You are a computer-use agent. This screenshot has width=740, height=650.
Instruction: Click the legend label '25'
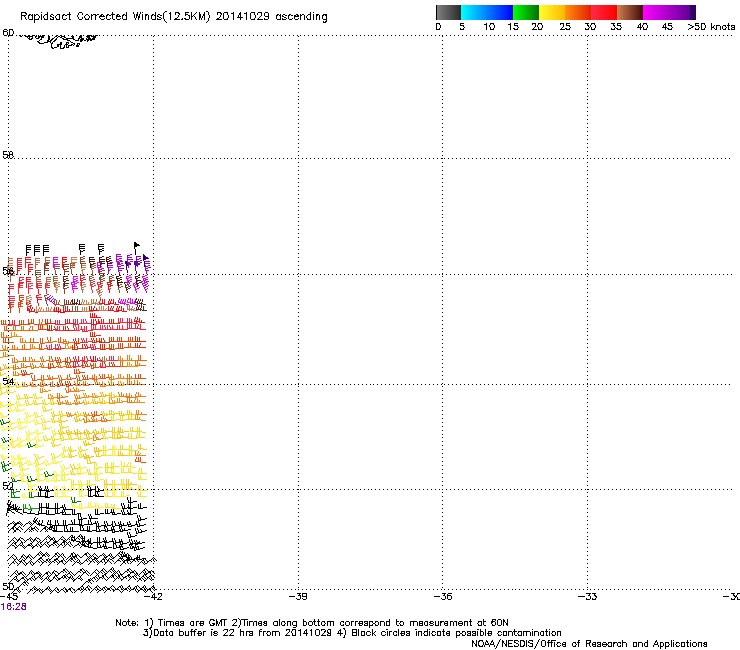[x=565, y=27]
